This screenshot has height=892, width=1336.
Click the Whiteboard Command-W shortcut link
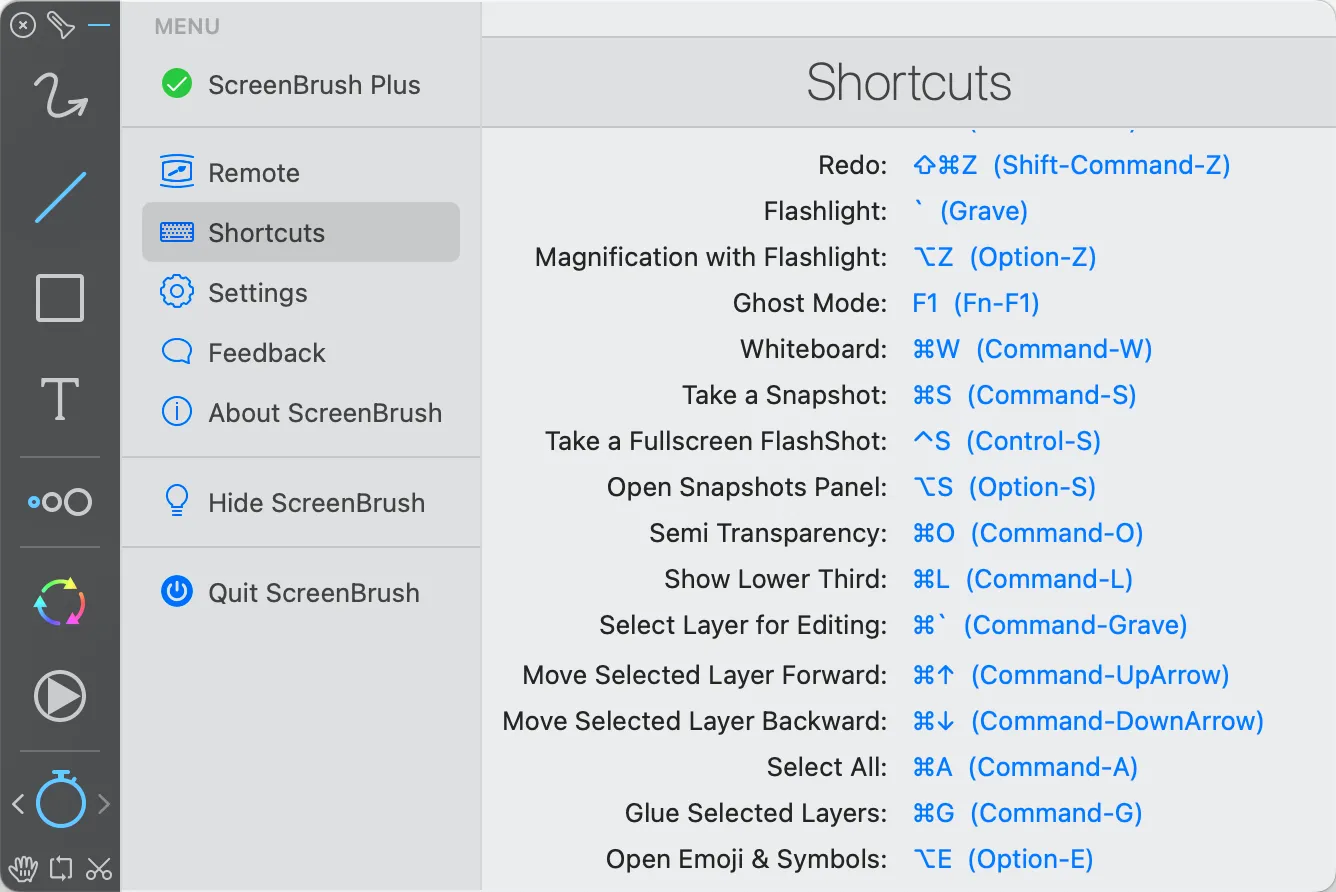(x=1032, y=349)
